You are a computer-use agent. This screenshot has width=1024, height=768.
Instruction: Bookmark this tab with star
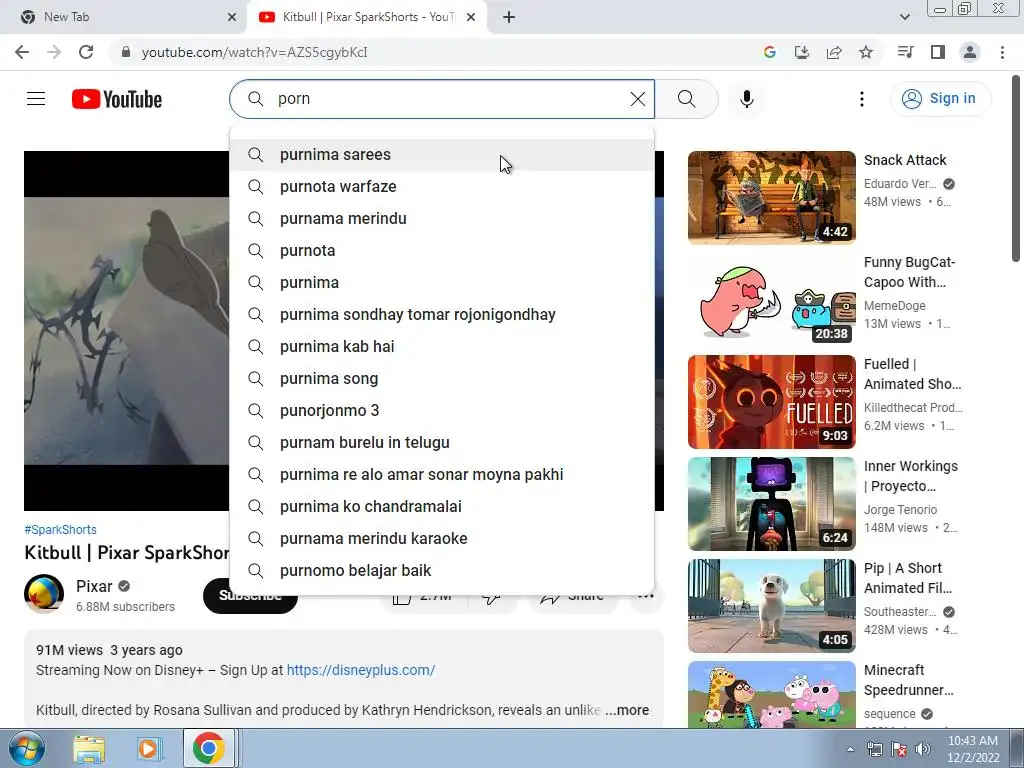pos(866,52)
